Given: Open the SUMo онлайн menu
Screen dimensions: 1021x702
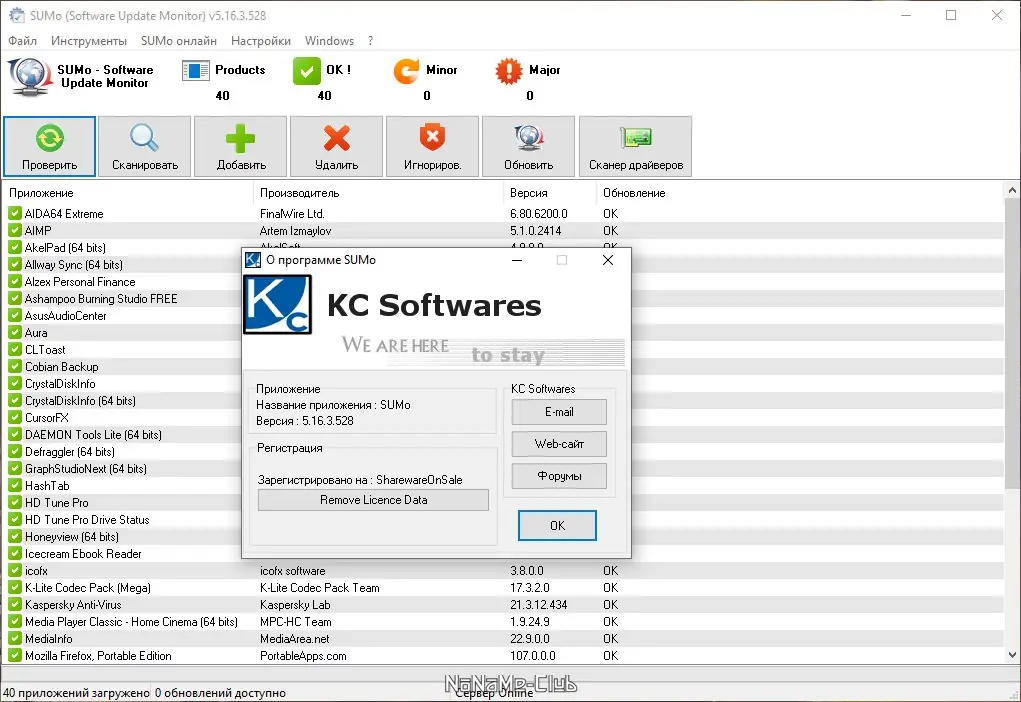Looking at the screenshot, I should tap(179, 40).
